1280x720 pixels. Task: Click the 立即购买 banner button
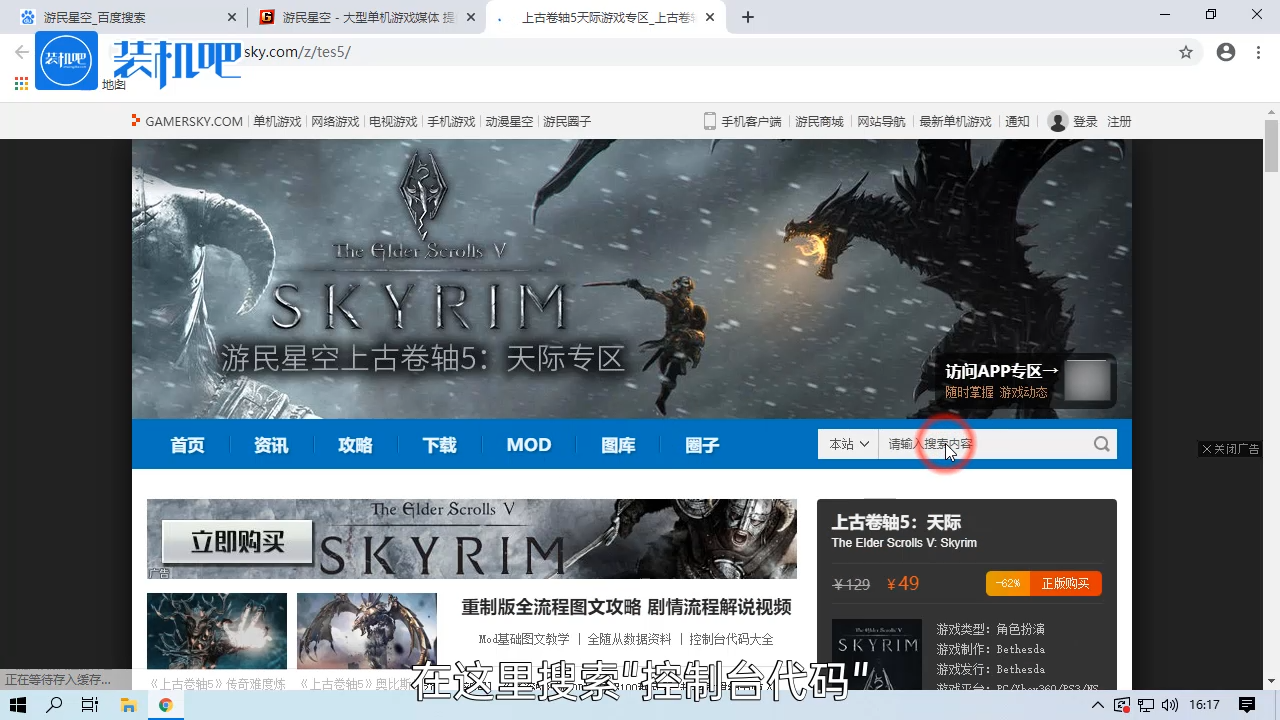pos(236,540)
